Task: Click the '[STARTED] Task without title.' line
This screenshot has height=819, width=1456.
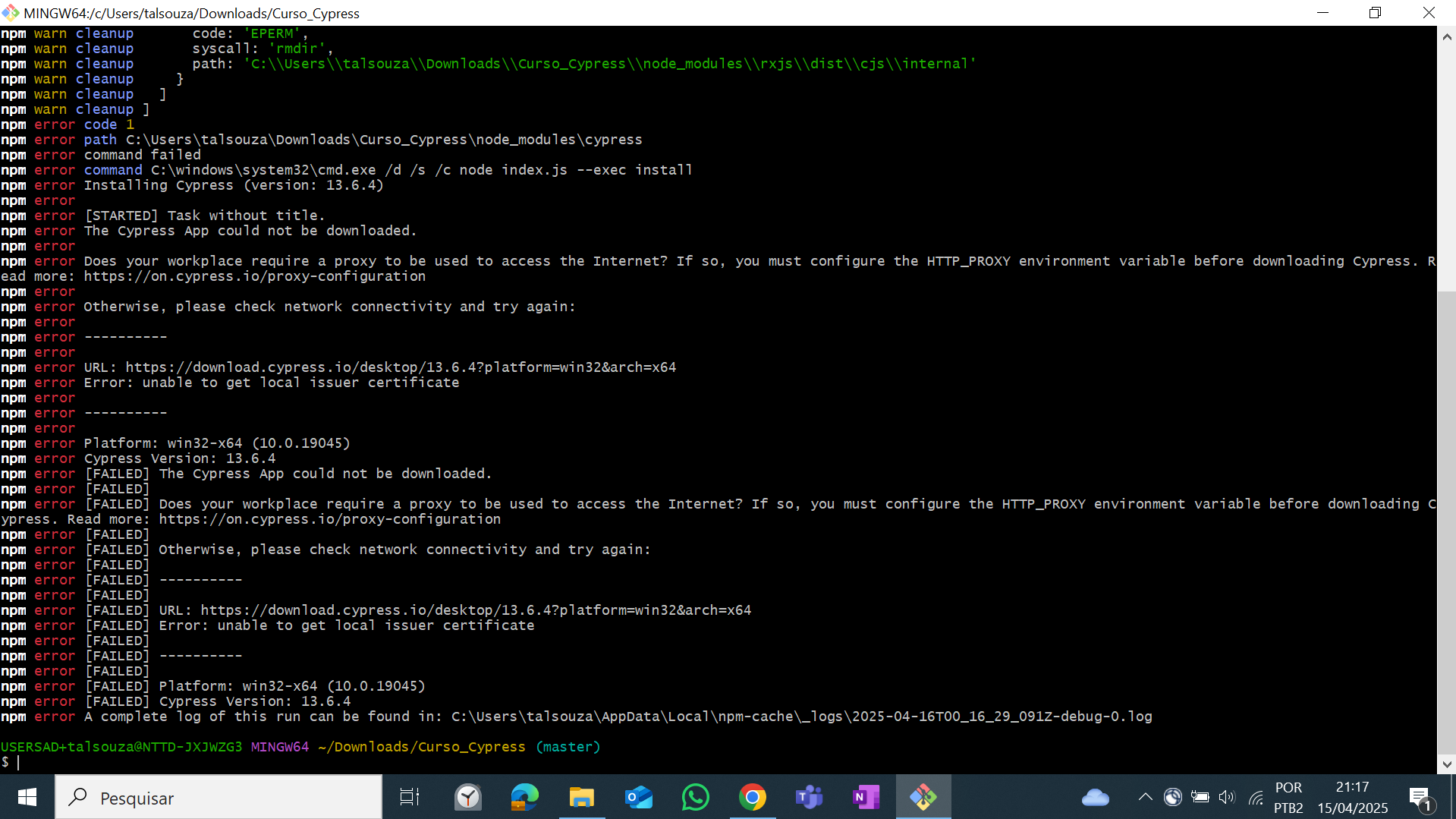Action: (205, 216)
